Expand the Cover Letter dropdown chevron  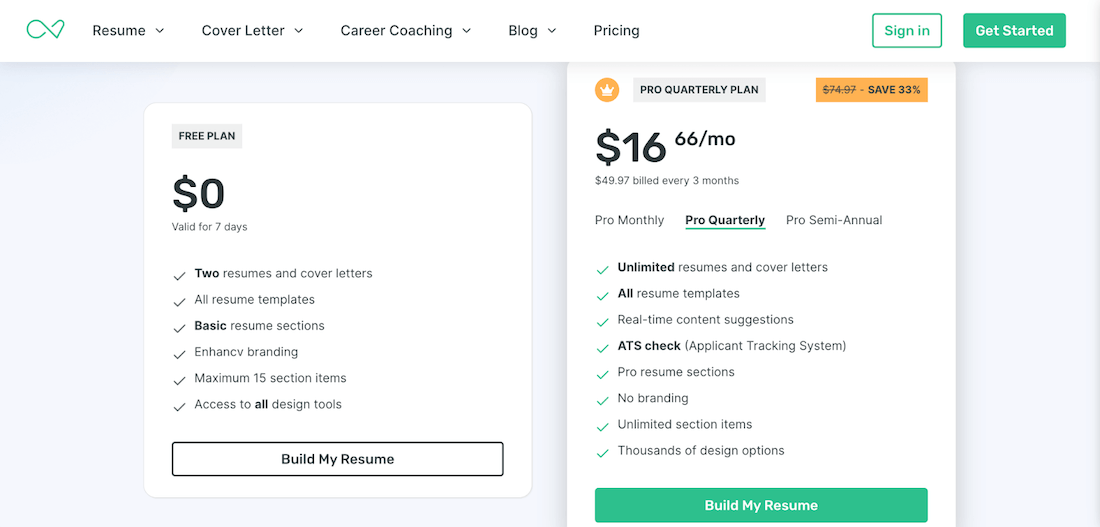pos(298,31)
